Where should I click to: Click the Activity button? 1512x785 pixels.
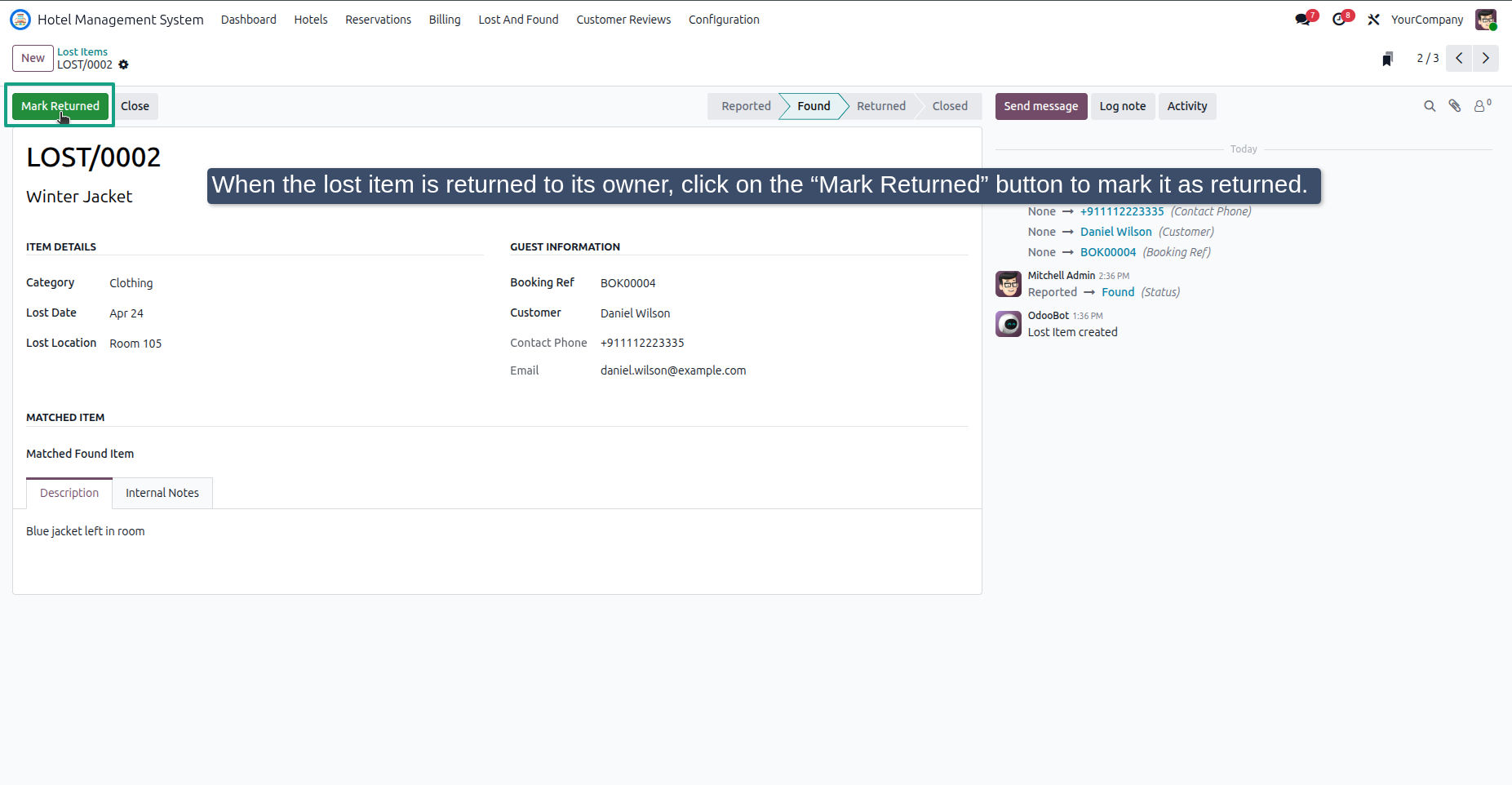[1186, 106]
